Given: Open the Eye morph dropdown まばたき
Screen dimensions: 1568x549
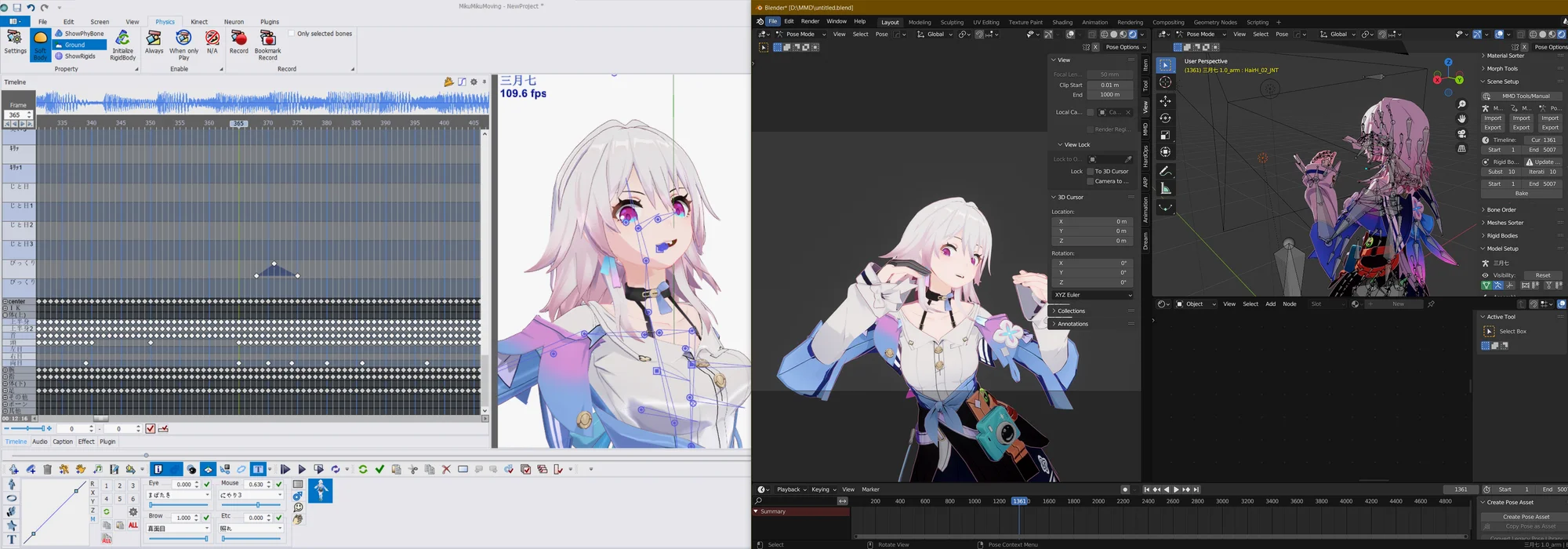Looking at the screenshot, I should coord(179,495).
